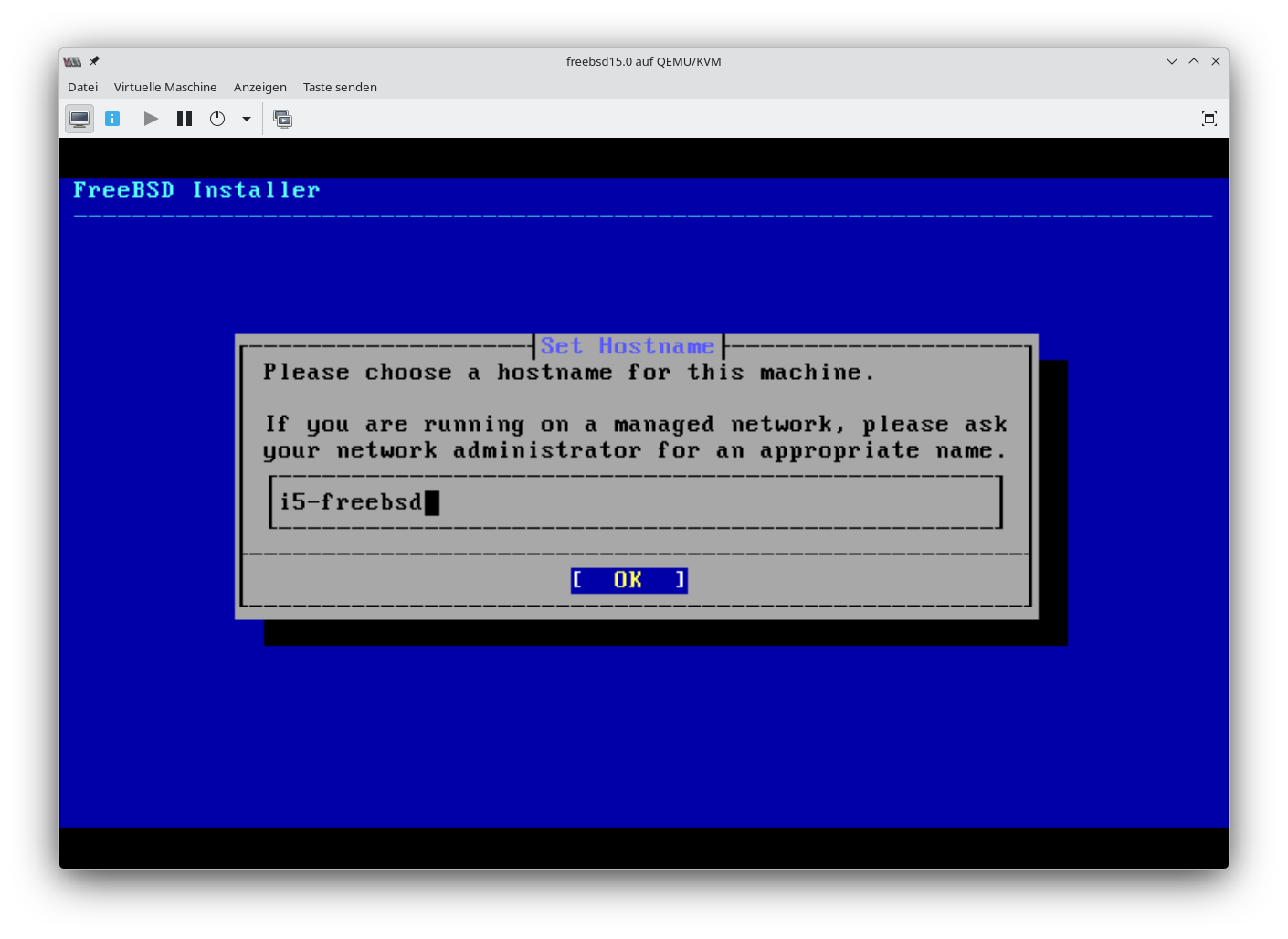Viewport: 1288px width, 939px height.
Task: Open the virtual hardware details view
Action: click(x=112, y=119)
